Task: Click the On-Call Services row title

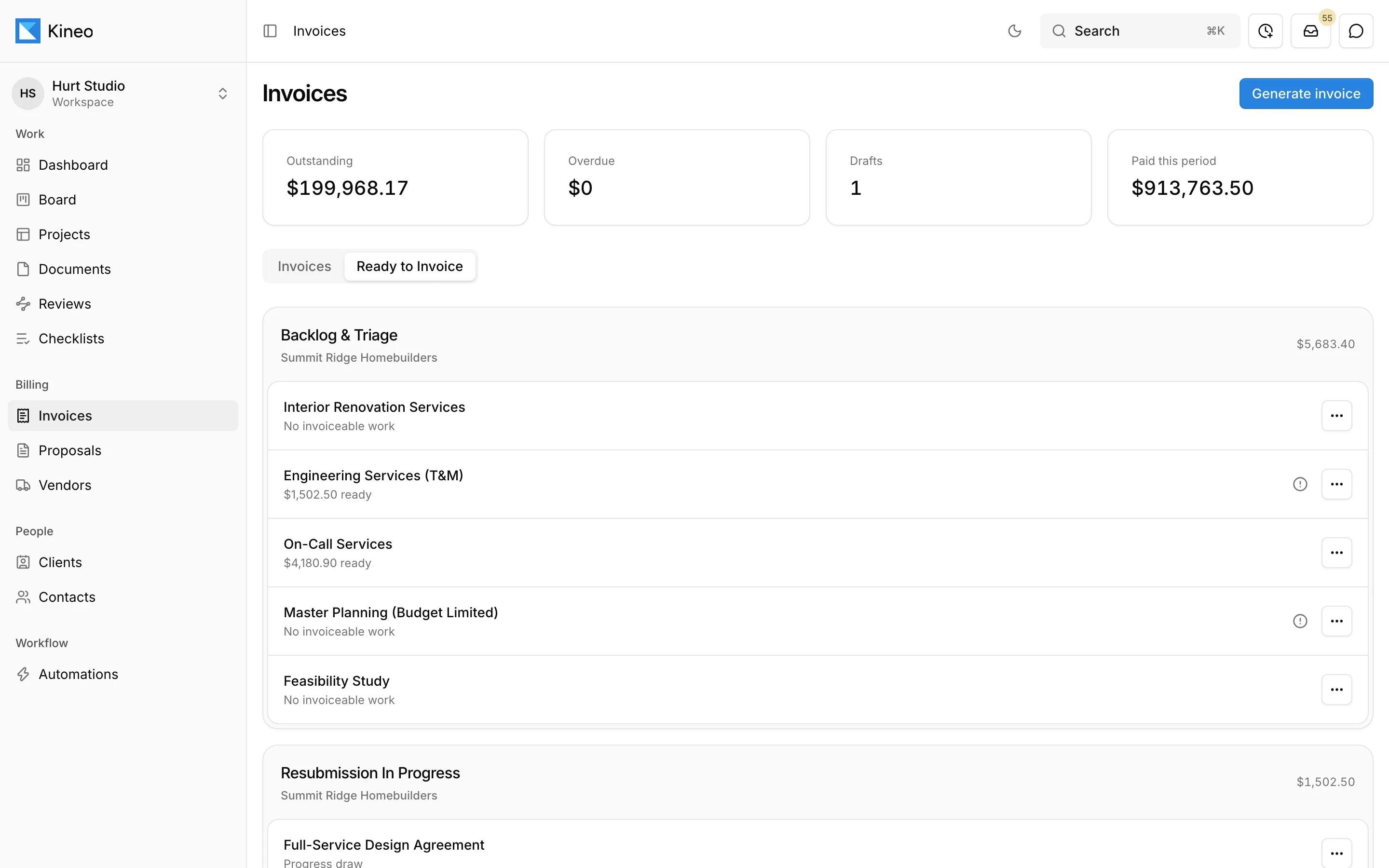Action: pos(338,544)
